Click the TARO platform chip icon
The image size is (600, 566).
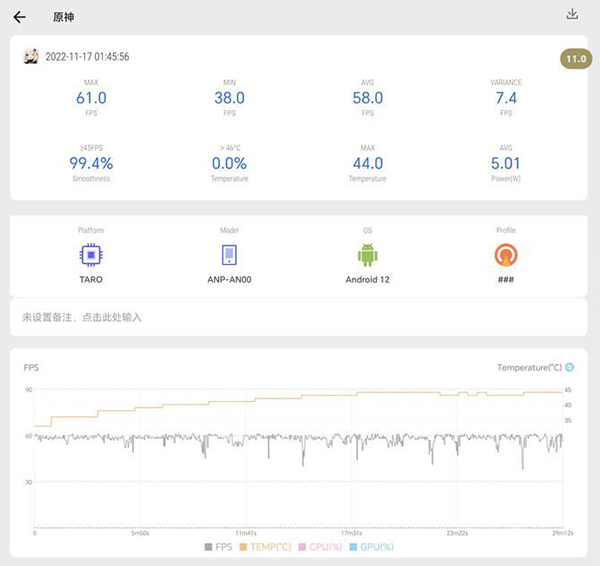90,255
